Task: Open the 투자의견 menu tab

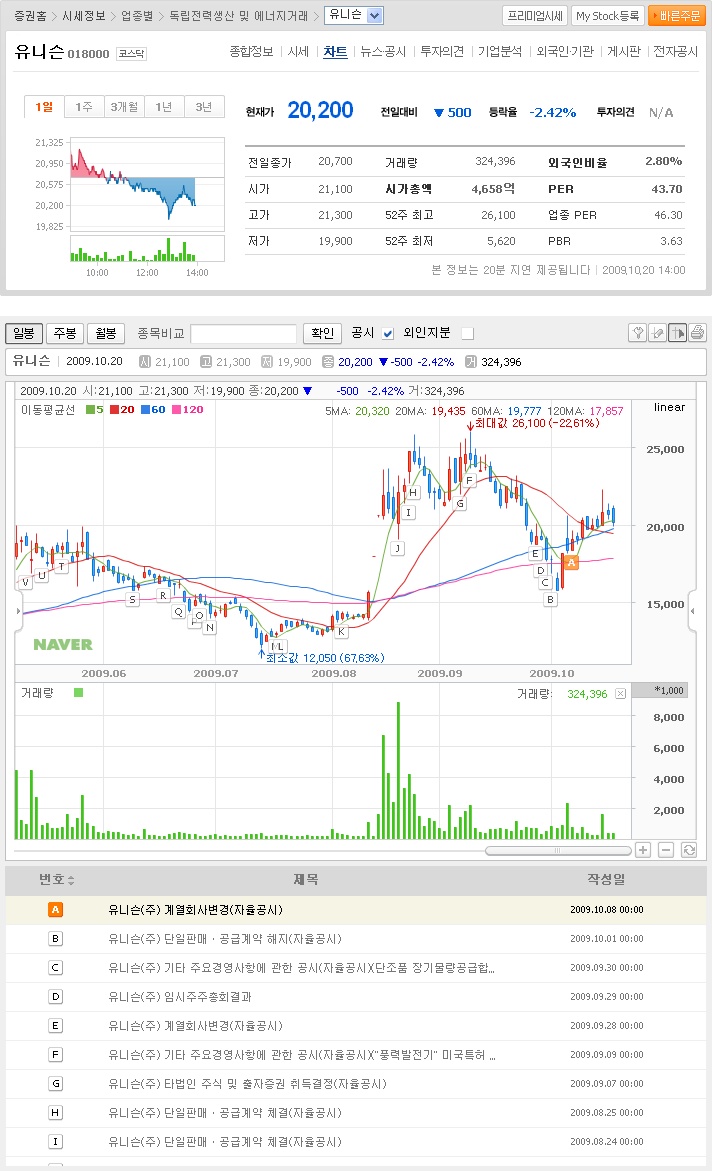Action: (x=442, y=52)
